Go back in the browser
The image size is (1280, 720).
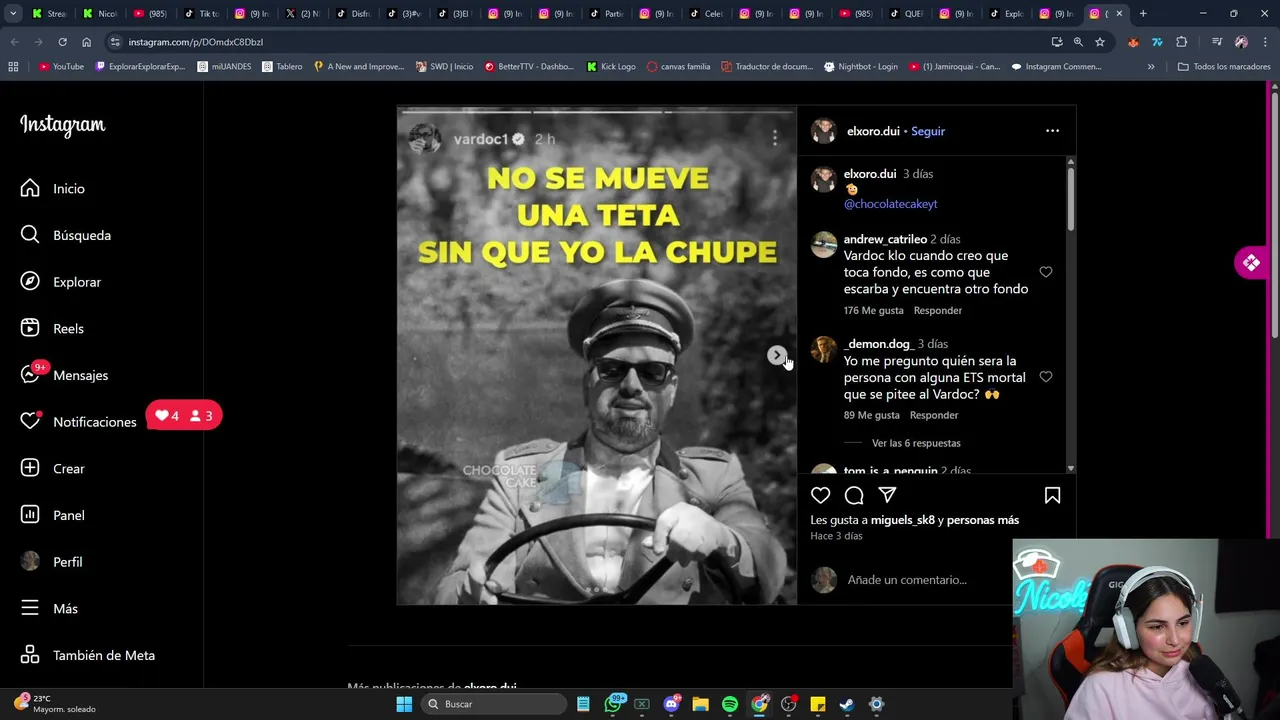click(x=14, y=42)
